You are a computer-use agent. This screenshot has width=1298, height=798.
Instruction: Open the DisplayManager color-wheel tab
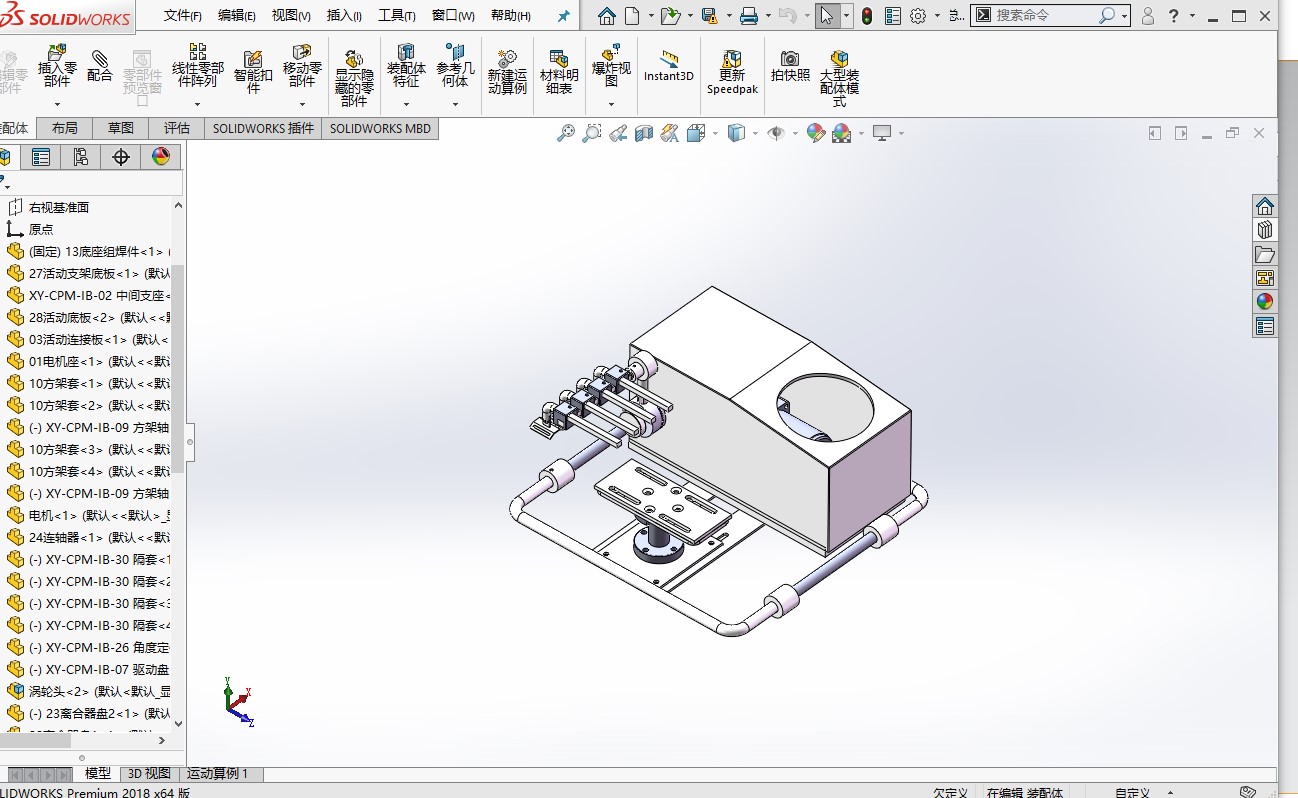point(161,157)
